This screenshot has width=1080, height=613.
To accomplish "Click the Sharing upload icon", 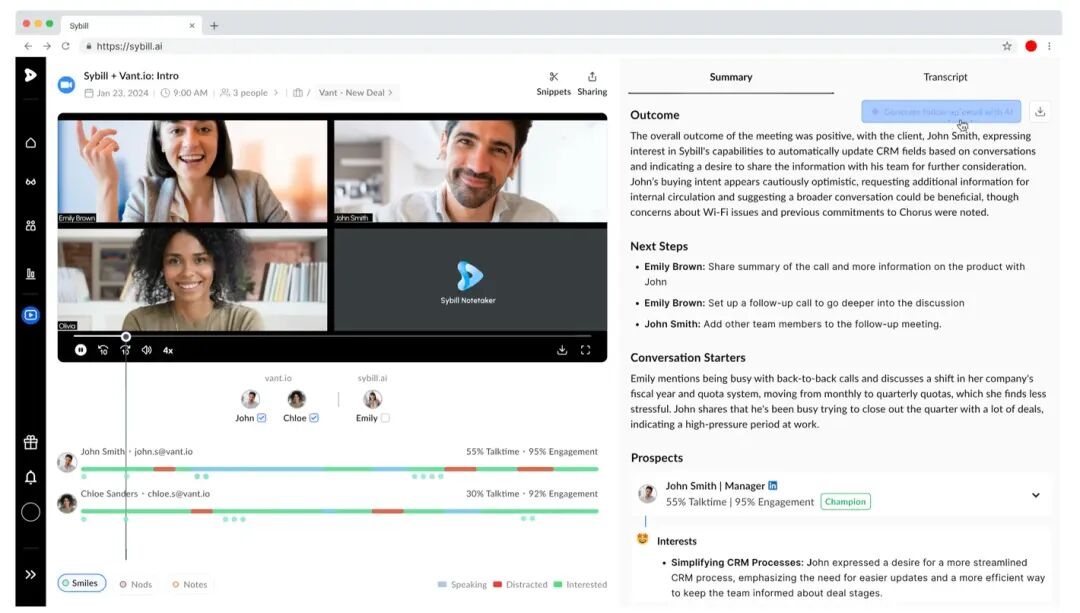I will pyautogui.click(x=592, y=77).
